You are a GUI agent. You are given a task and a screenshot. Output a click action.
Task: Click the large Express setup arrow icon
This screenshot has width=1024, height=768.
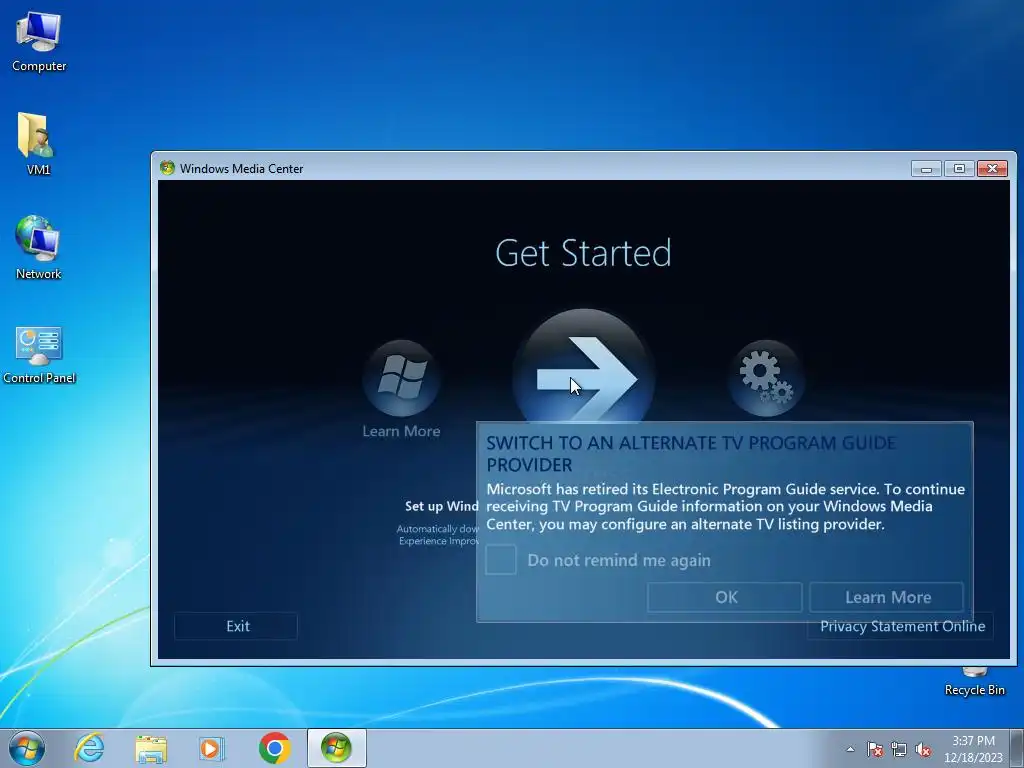583,367
